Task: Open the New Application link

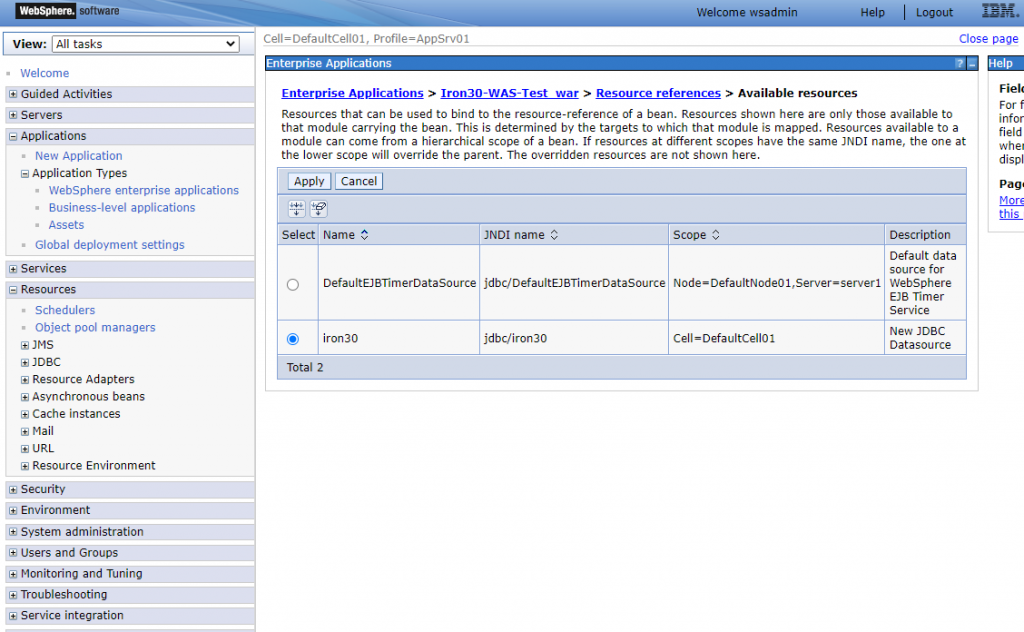Action: 78,156
